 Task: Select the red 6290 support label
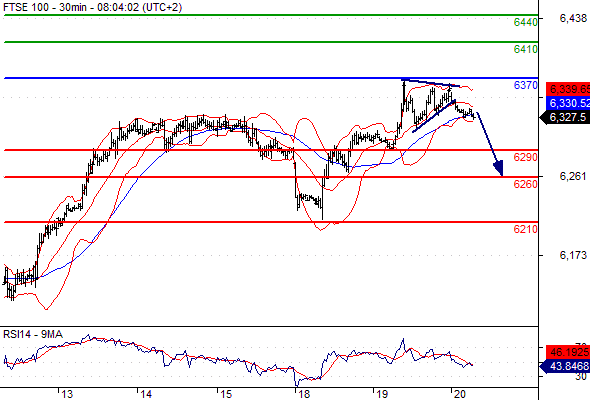(526, 157)
